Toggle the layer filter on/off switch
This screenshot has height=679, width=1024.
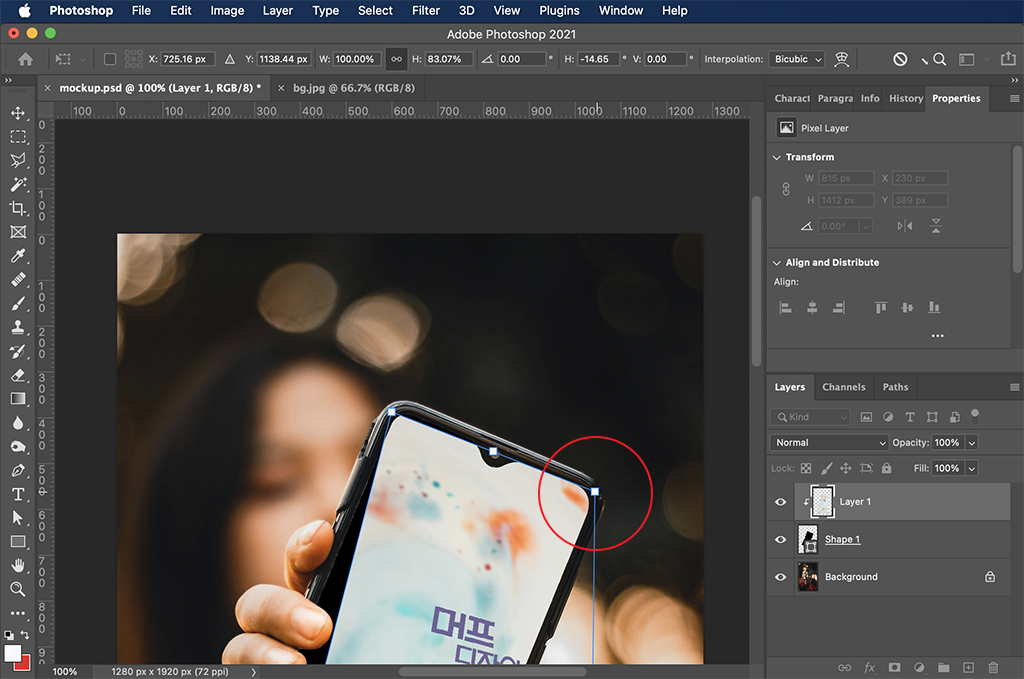(x=975, y=416)
